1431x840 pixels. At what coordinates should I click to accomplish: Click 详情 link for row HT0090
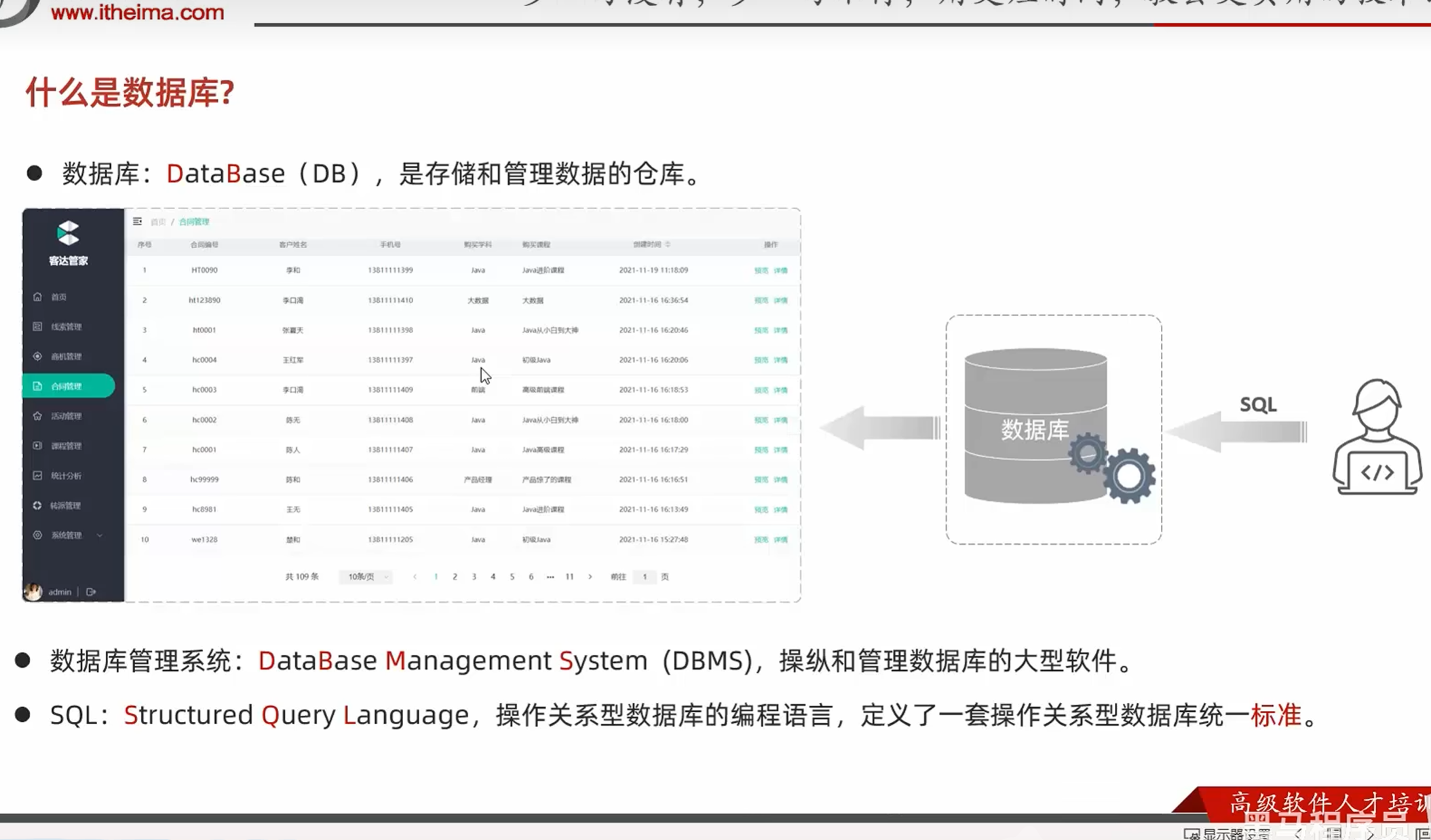(x=781, y=270)
